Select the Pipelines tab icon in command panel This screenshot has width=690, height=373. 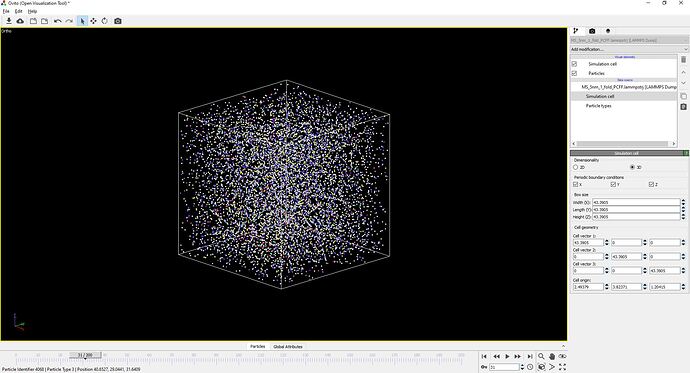pyautogui.click(x=575, y=31)
